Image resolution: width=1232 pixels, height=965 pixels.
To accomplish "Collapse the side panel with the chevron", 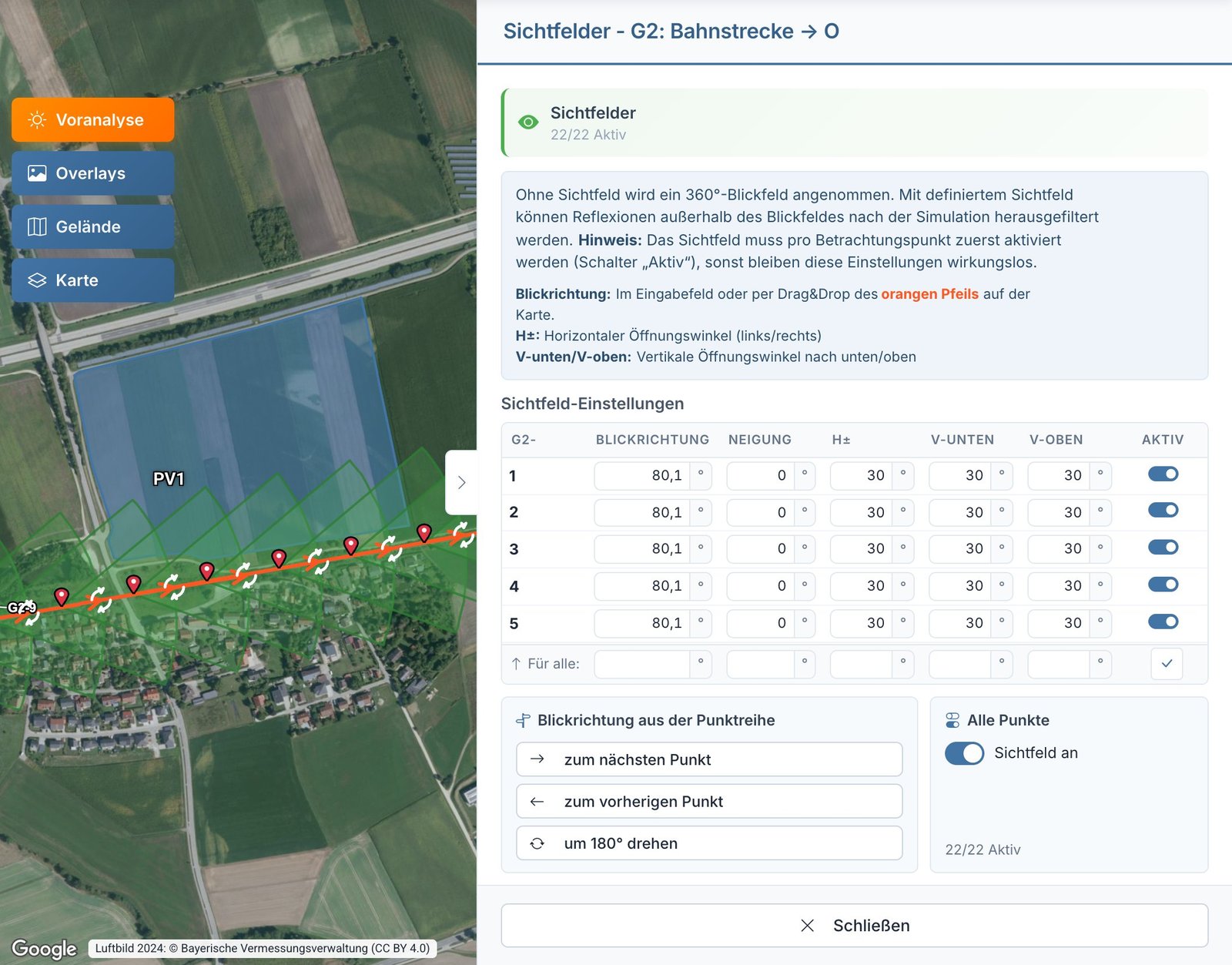I will coord(461,482).
